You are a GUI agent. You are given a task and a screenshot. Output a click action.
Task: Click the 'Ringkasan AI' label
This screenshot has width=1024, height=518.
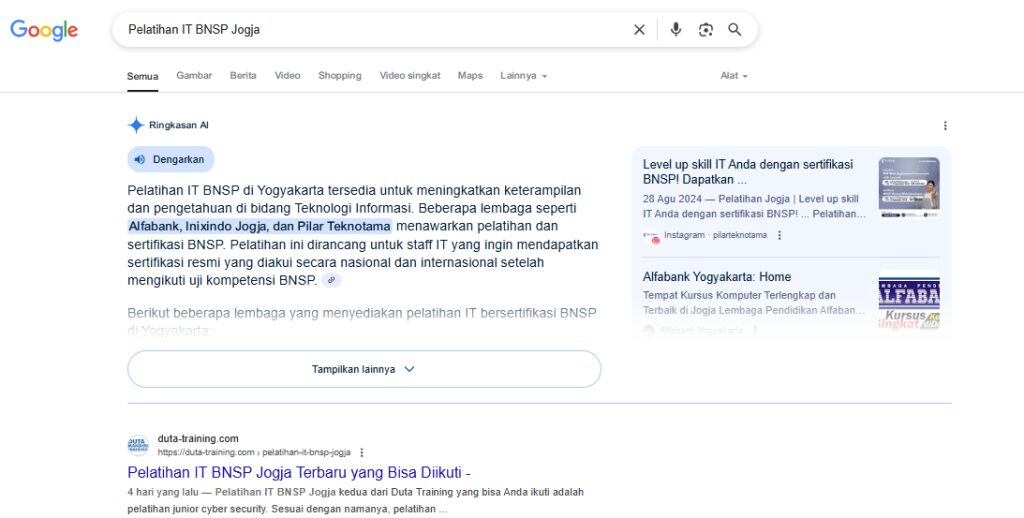[178, 125]
